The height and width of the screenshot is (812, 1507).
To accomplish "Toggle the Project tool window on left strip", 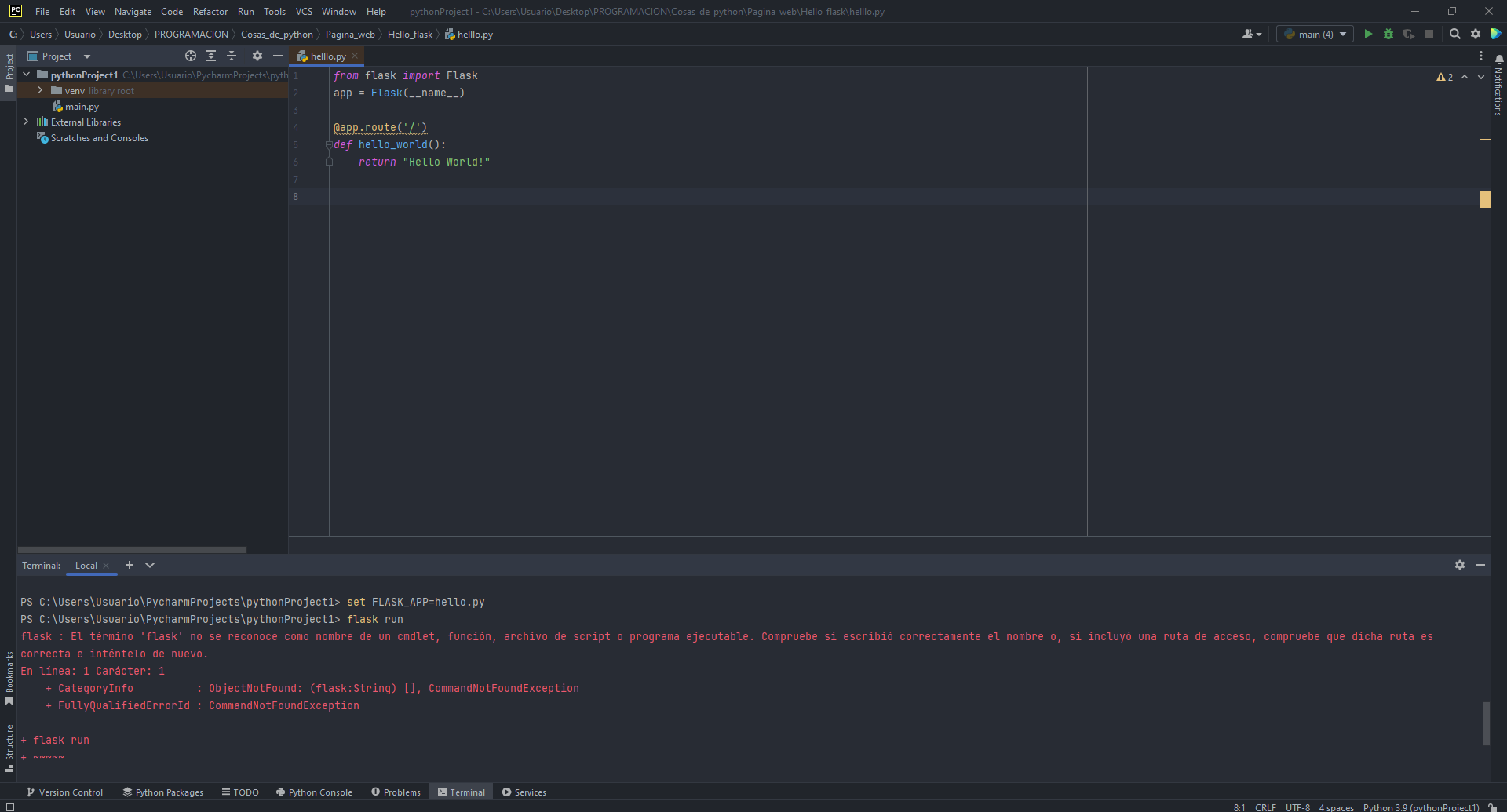I will [x=9, y=73].
